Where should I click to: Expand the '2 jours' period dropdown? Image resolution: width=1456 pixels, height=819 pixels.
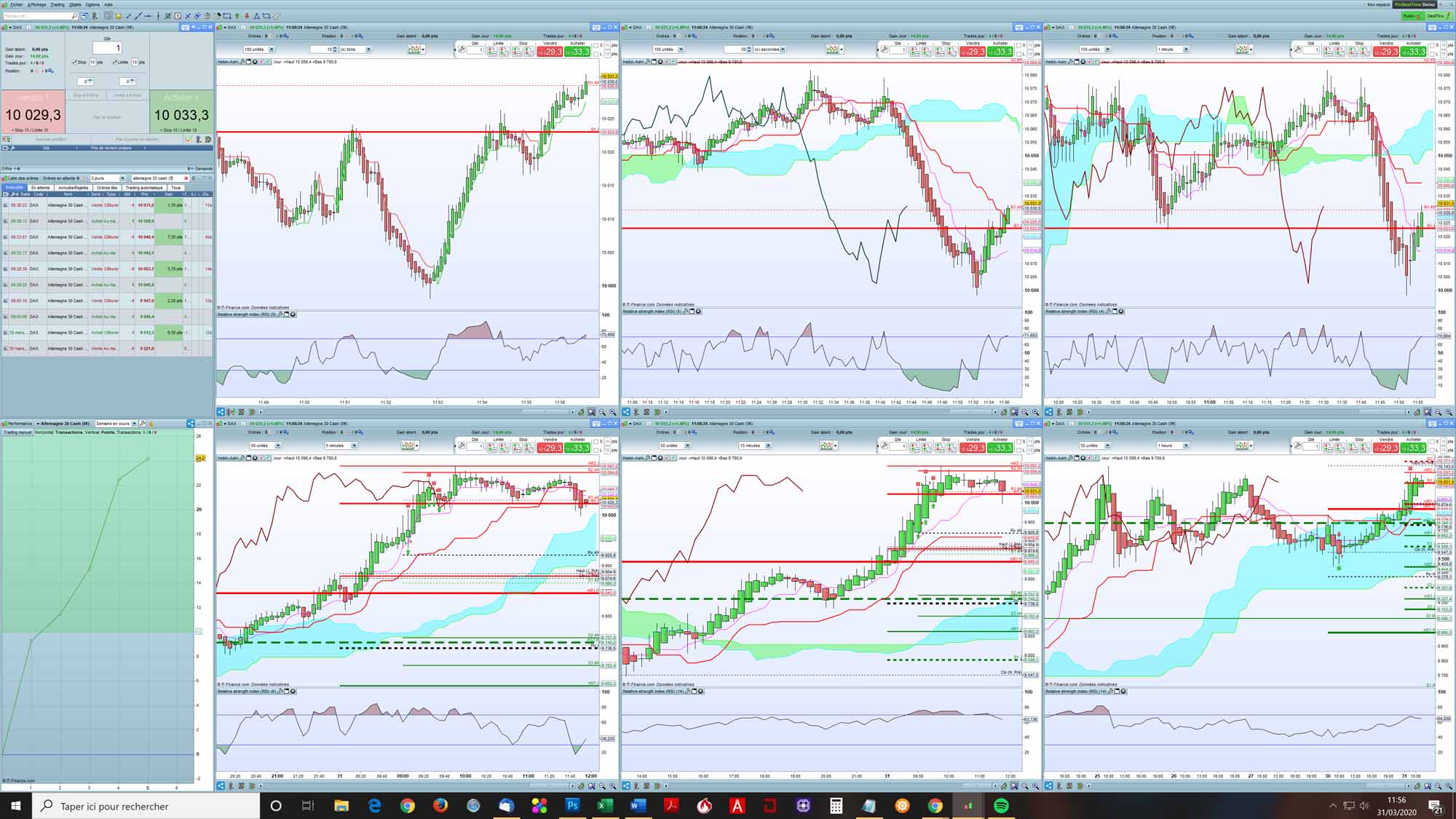click(122, 178)
